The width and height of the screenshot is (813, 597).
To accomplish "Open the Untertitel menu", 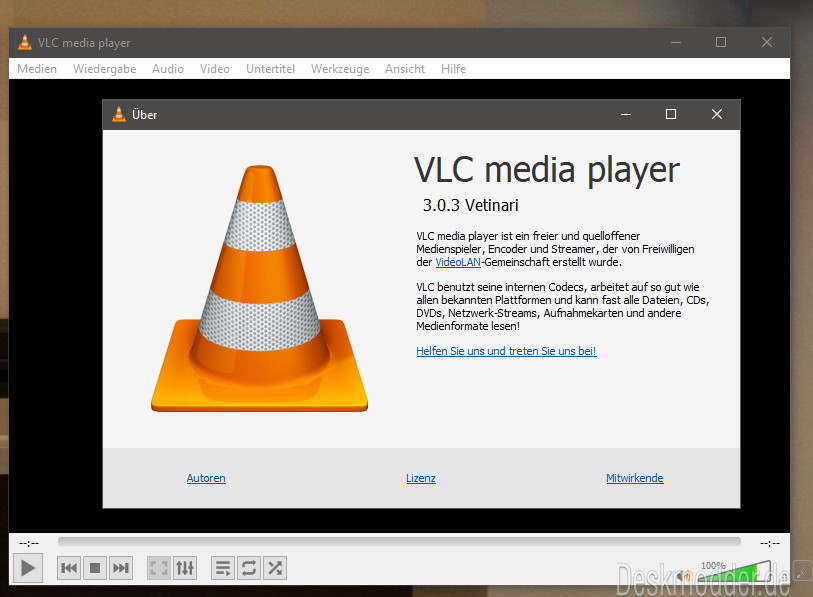I will tap(270, 68).
